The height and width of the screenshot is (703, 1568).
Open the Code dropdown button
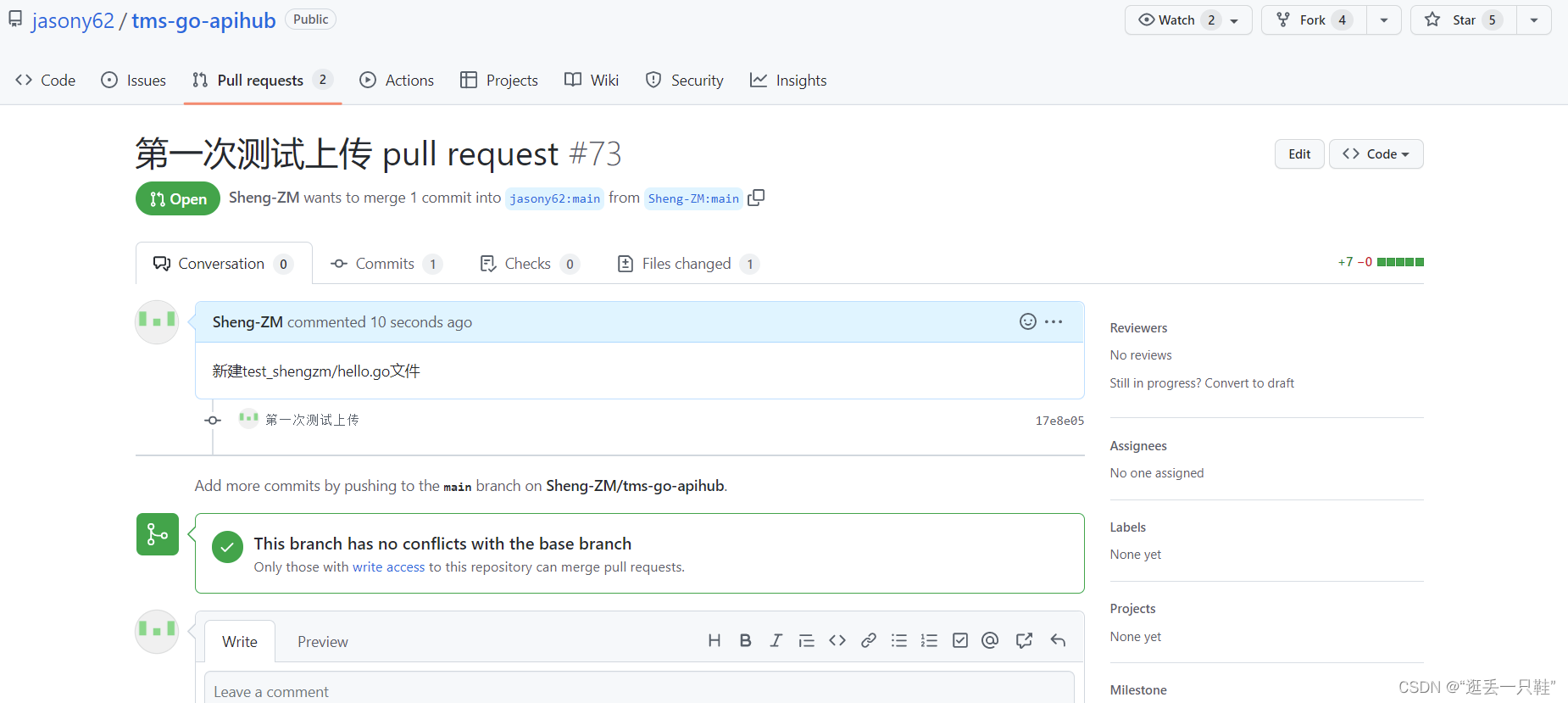(x=1376, y=153)
